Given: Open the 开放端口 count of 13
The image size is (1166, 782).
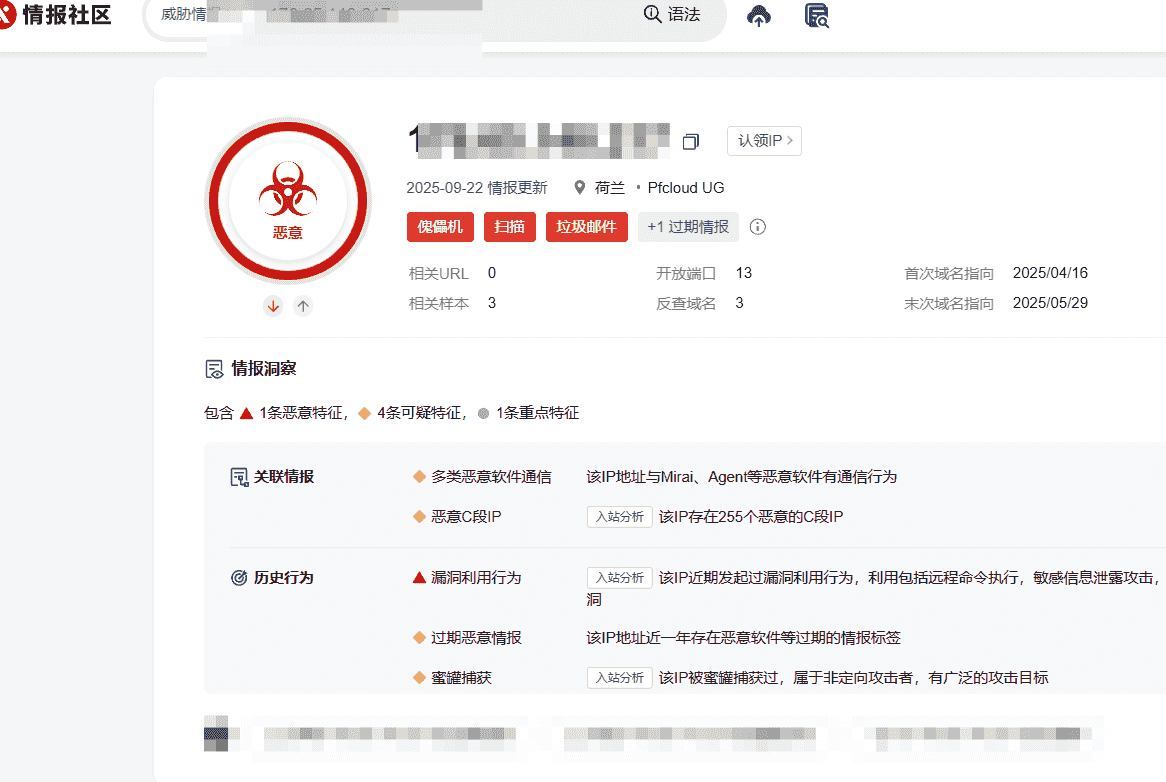Looking at the screenshot, I should coord(743,273).
